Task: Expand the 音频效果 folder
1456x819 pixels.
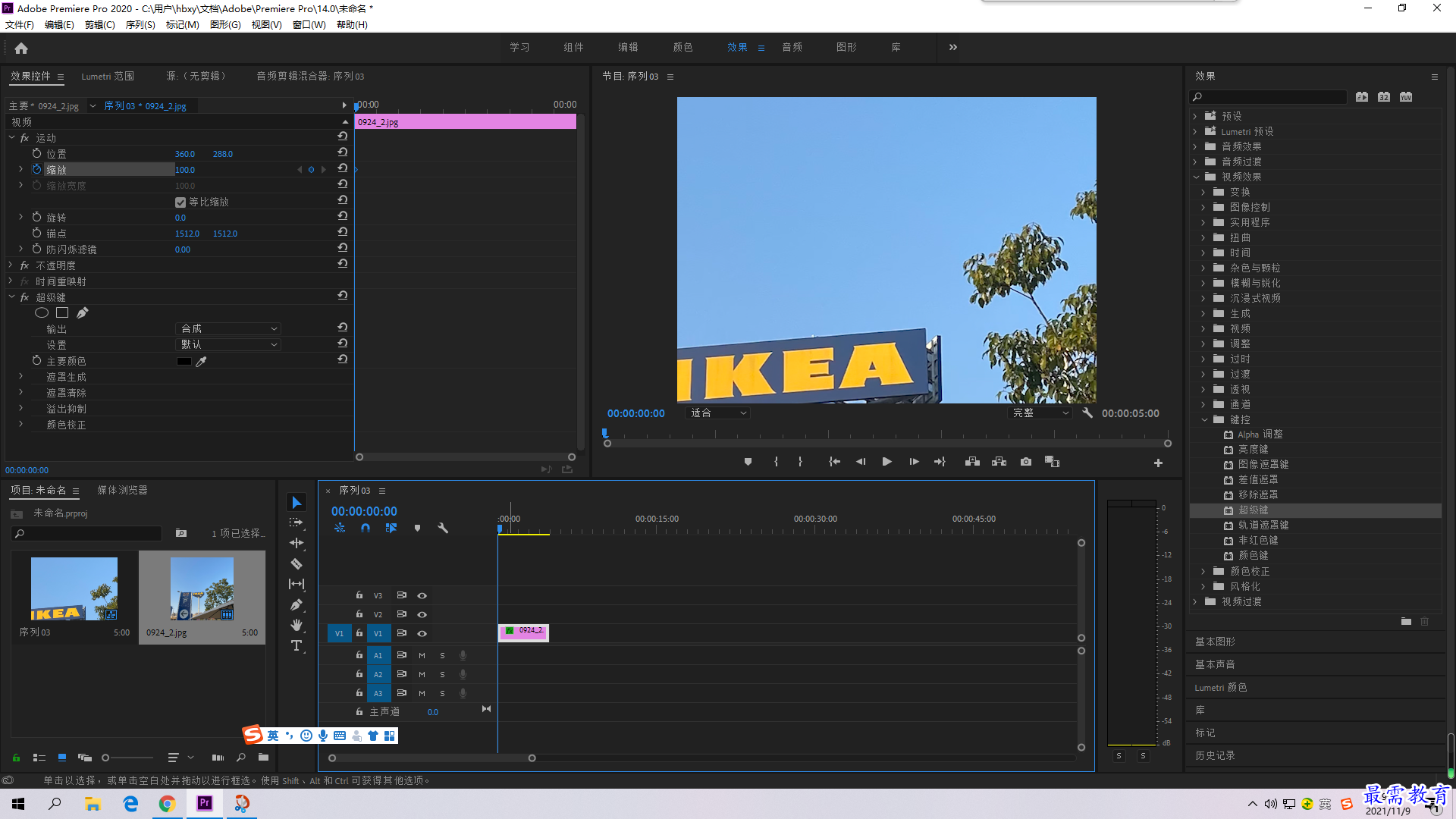Action: [1195, 146]
